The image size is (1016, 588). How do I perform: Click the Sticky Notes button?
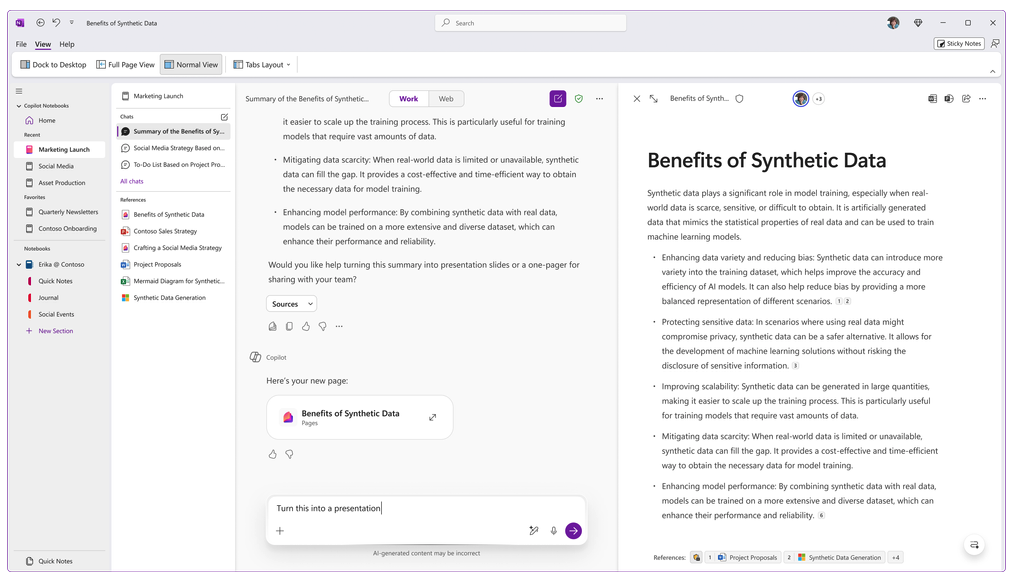959,44
